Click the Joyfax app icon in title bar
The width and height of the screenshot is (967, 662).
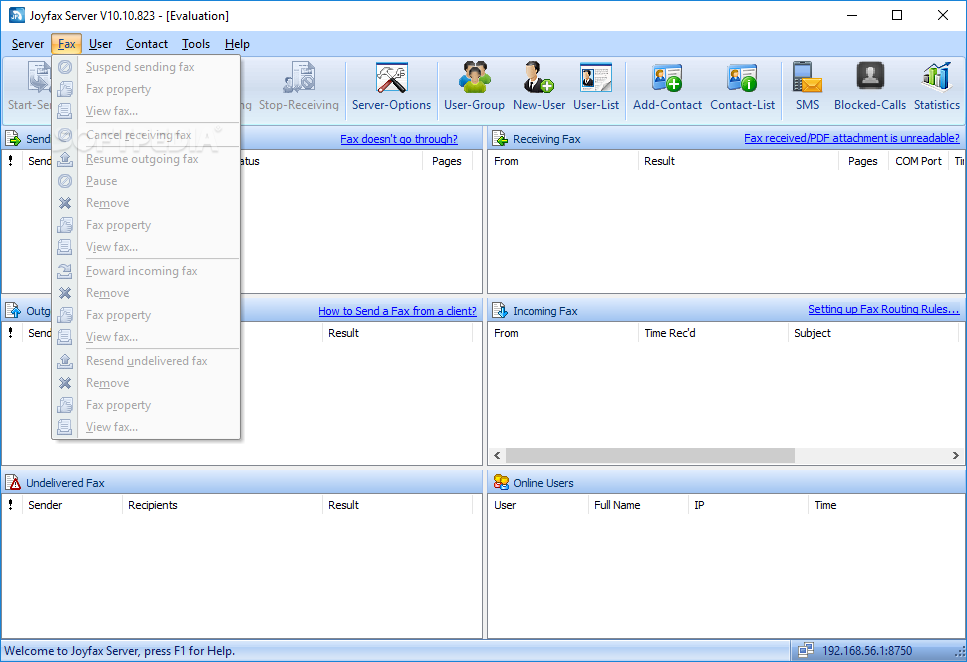click(x=17, y=15)
